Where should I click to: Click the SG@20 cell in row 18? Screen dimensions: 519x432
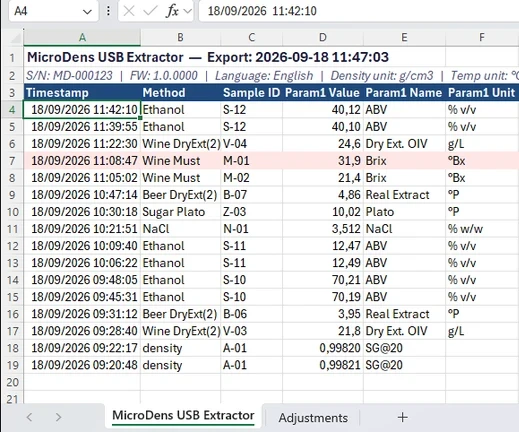click(x=404, y=348)
